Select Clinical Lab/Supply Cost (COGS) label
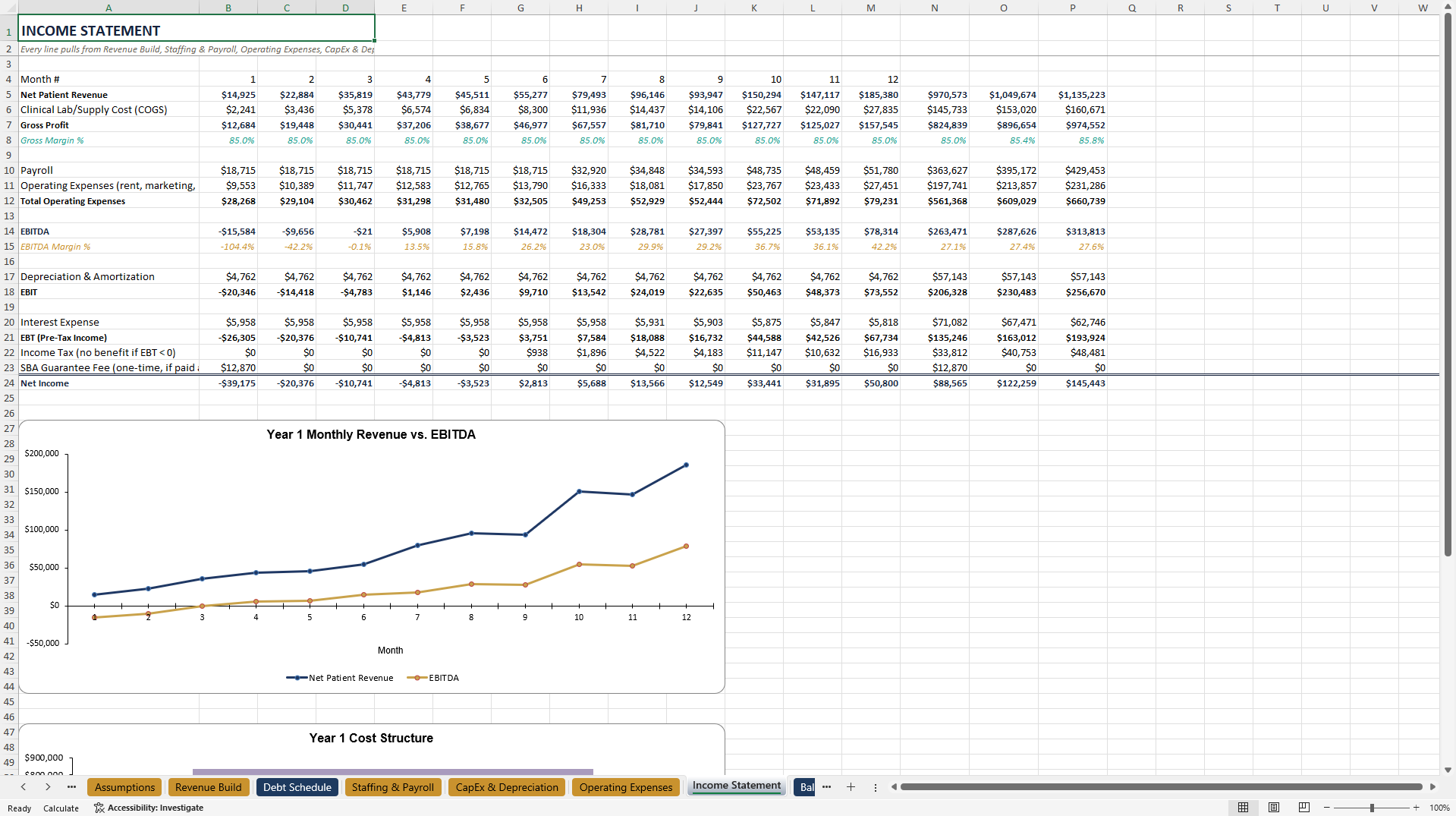1456x816 pixels. pyautogui.click(x=108, y=109)
